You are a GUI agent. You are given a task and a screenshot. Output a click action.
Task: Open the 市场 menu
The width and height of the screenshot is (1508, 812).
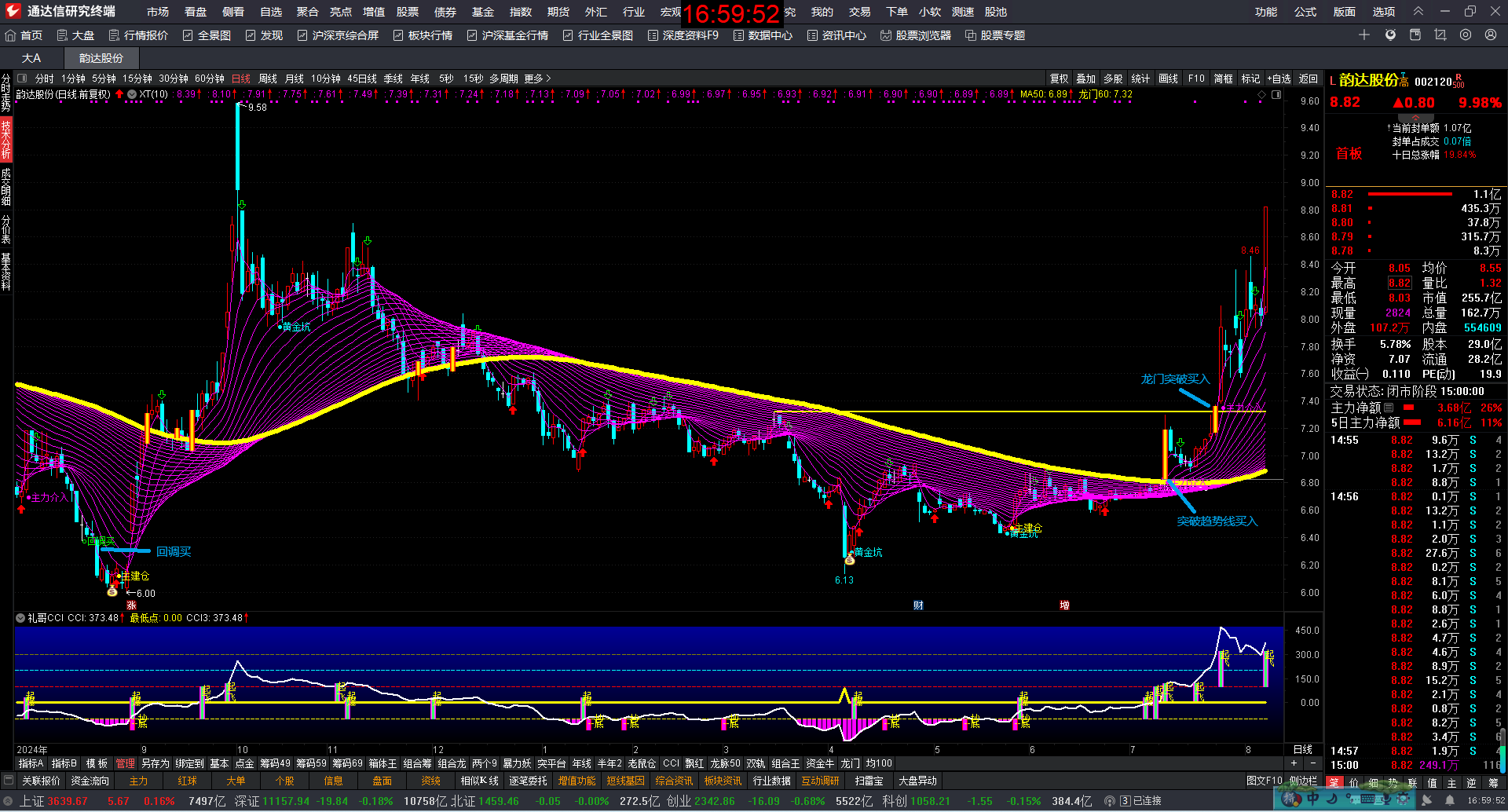tap(158, 12)
